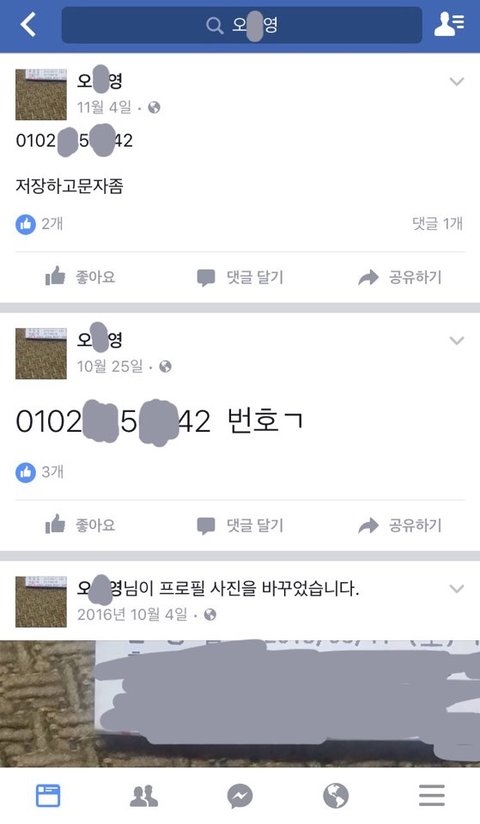Like the 11월 4일 post with 좋아요
Viewport: 480px width, 824px height.
(x=80, y=277)
